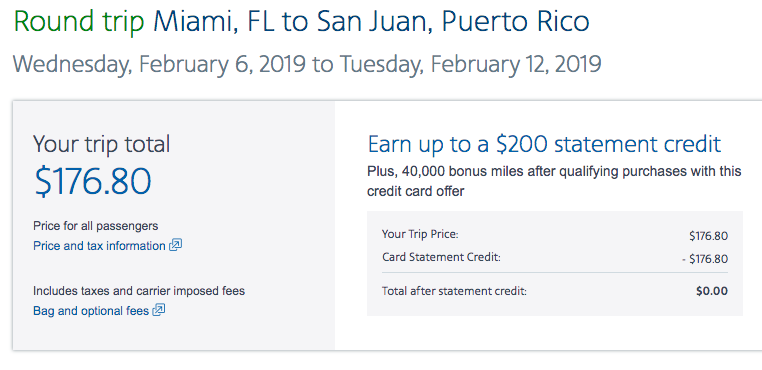Select the $176.80 trip total amount
Image resolution: width=762 pixels, height=370 pixels.
coord(92,182)
